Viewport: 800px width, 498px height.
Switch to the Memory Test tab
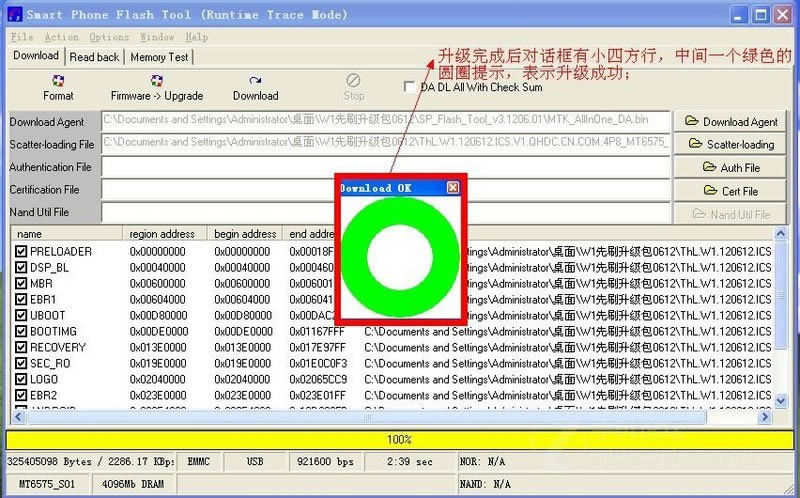pos(159,57)
